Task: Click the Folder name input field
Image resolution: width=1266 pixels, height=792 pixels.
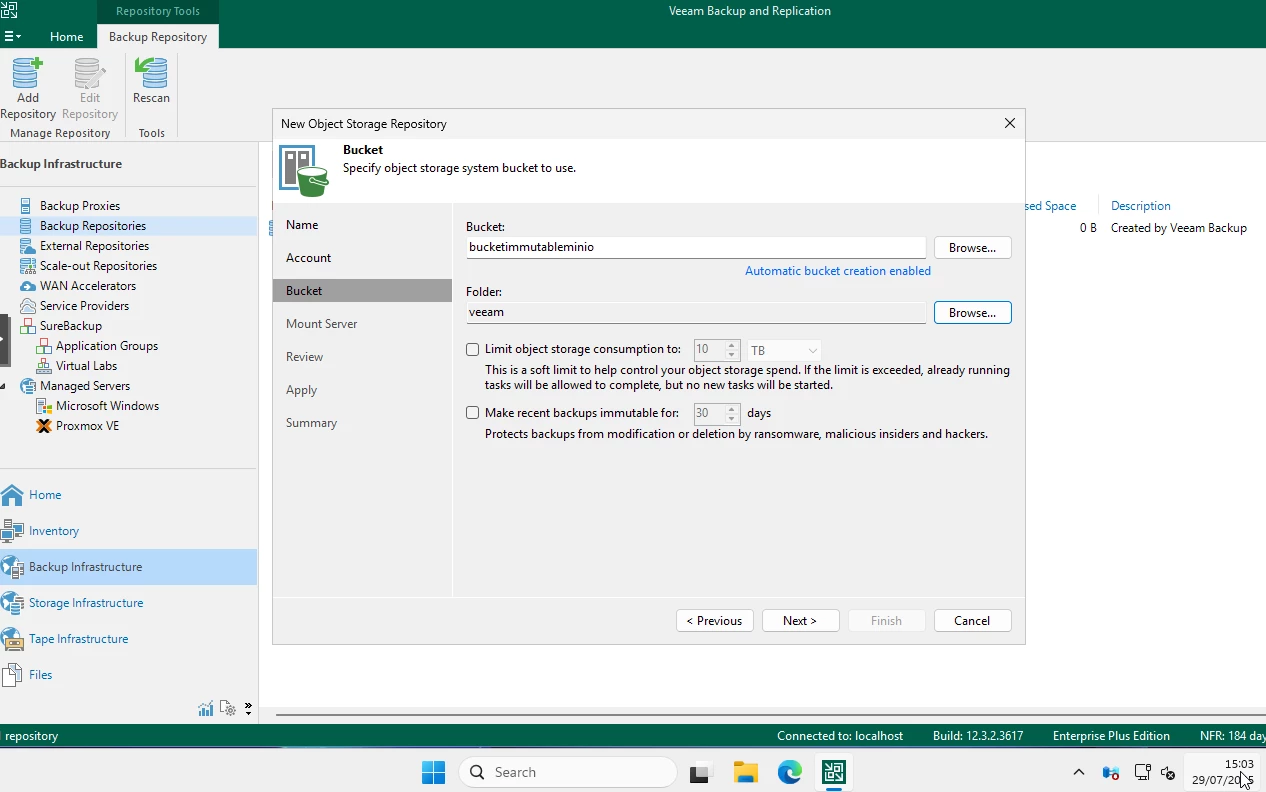Action: point(696,312)
